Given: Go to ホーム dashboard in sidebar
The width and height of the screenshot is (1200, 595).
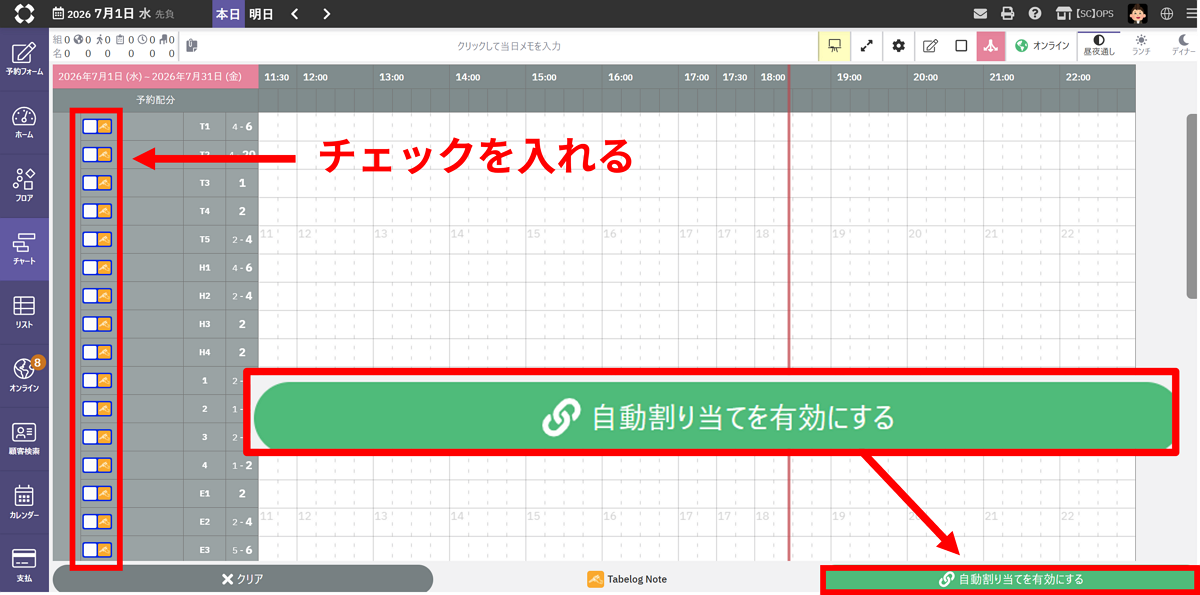Looking at the screenshot, I should tap(24, 123).
